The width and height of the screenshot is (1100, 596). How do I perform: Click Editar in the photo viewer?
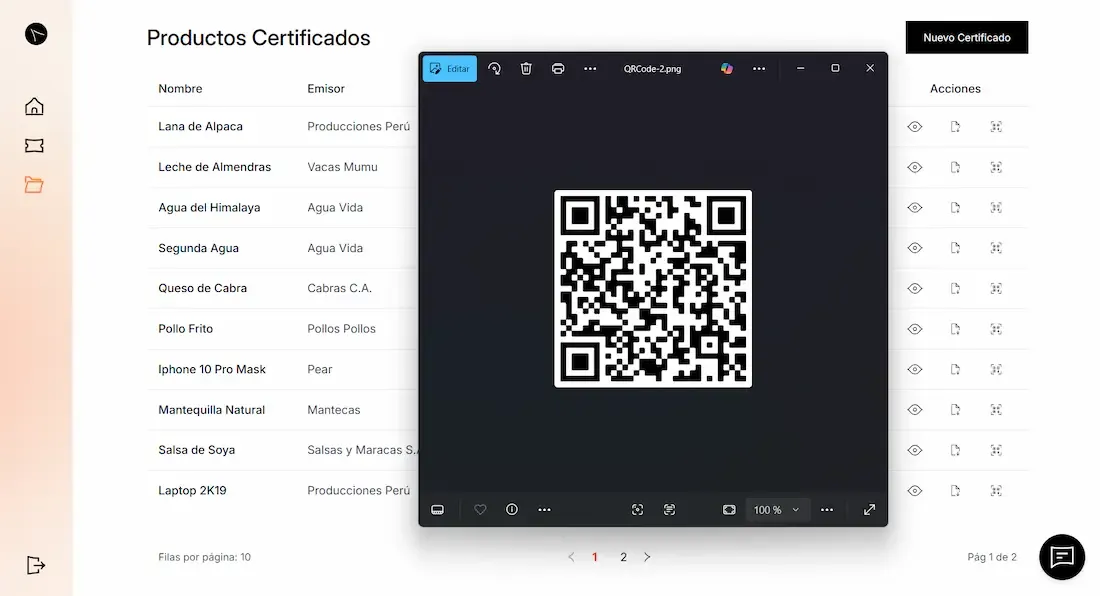point(450,69)
